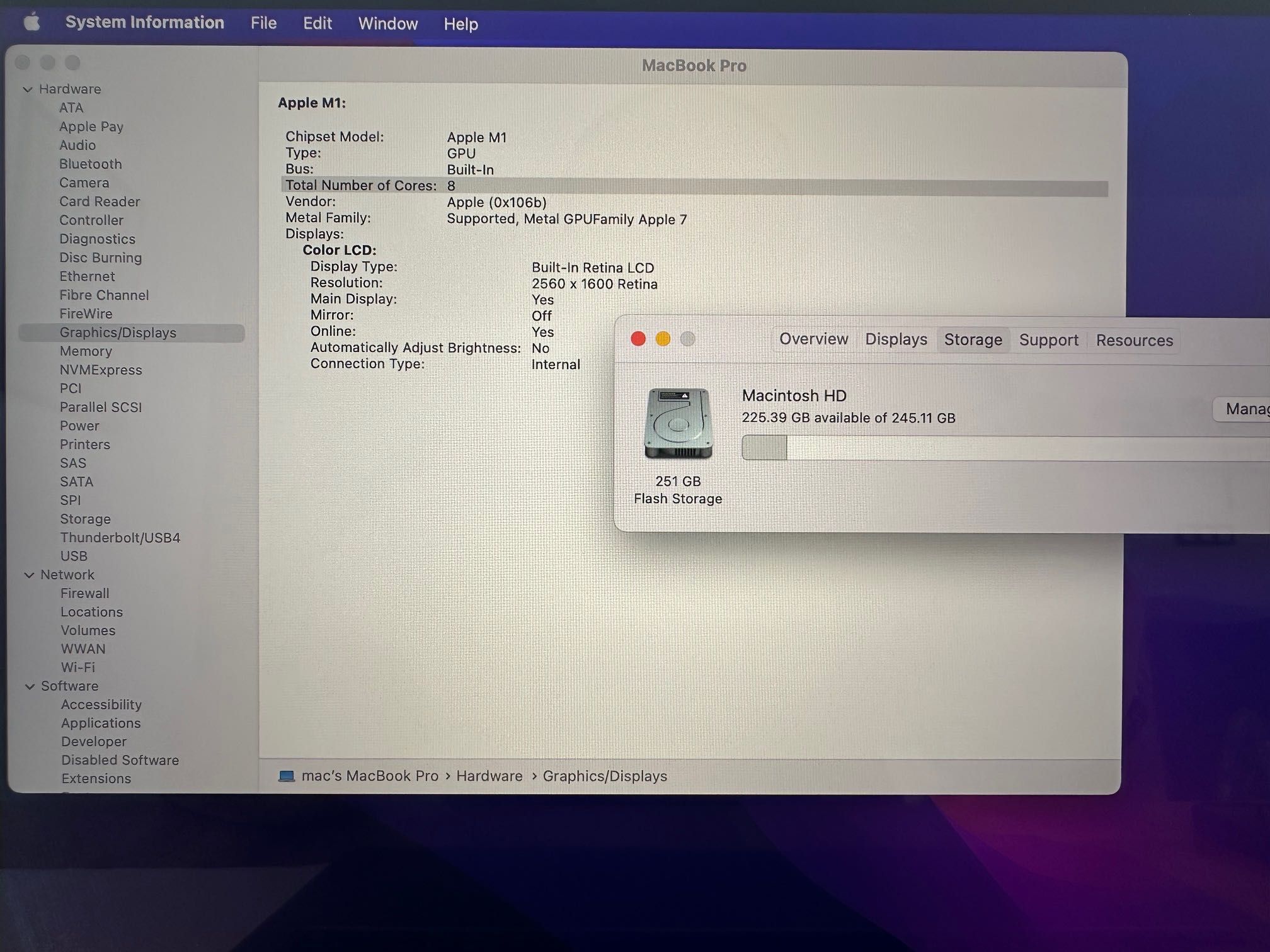The height and width of the screenshot is (952, 1270).
Task: Select Parallel SCSI in the sidebar
Action: click(x=101, y=407)
